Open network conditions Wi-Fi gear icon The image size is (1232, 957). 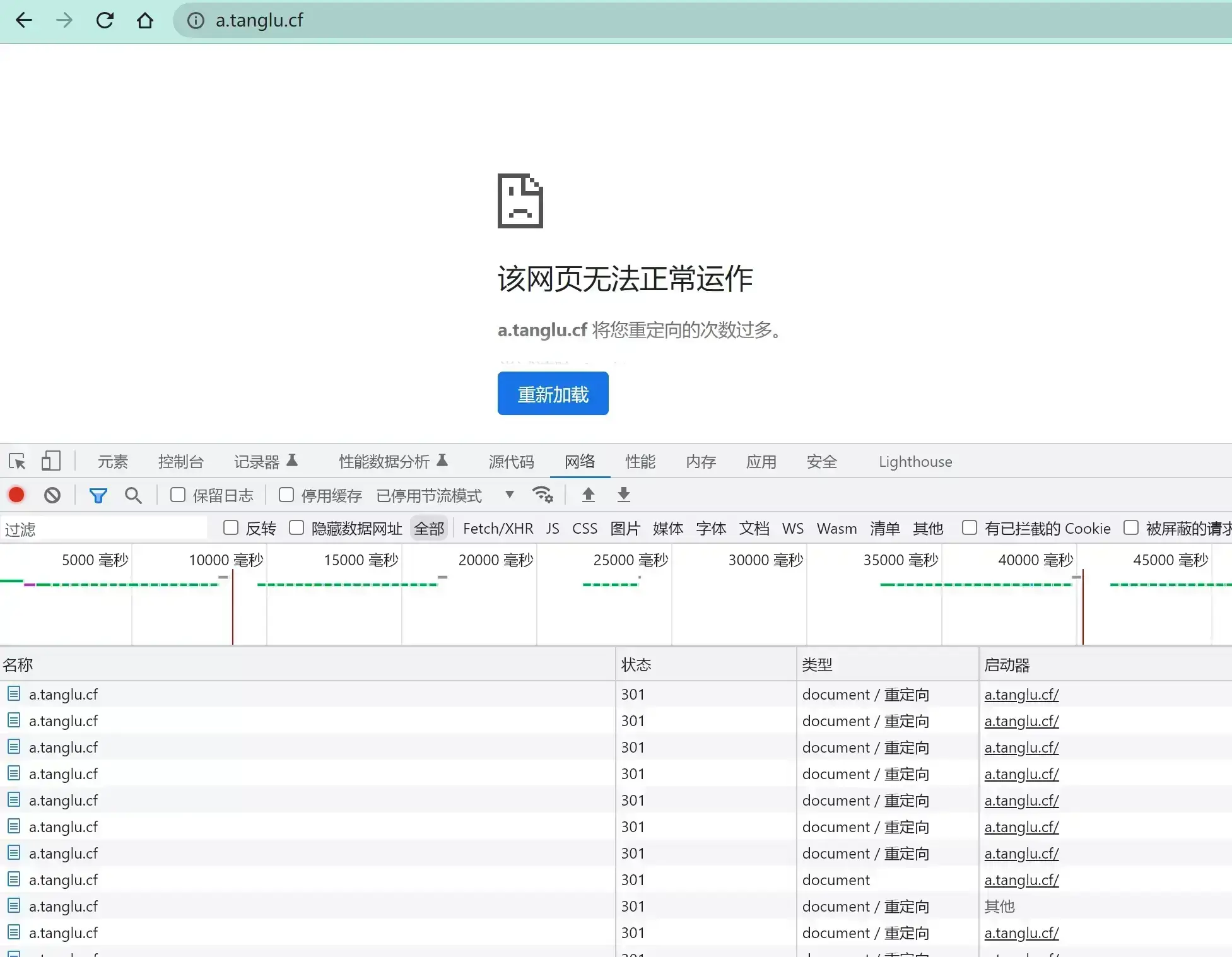pos(543,495)
